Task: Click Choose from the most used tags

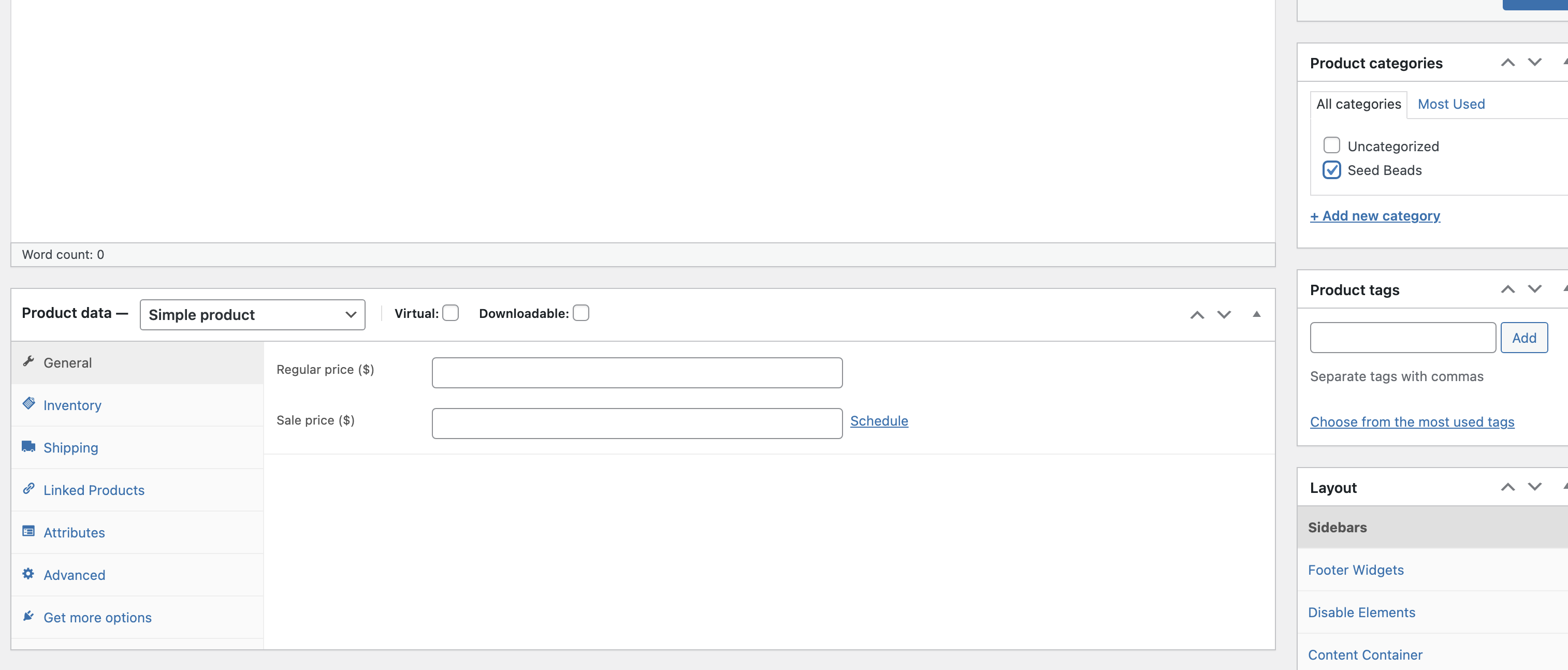Action: tap(1412, 421)
